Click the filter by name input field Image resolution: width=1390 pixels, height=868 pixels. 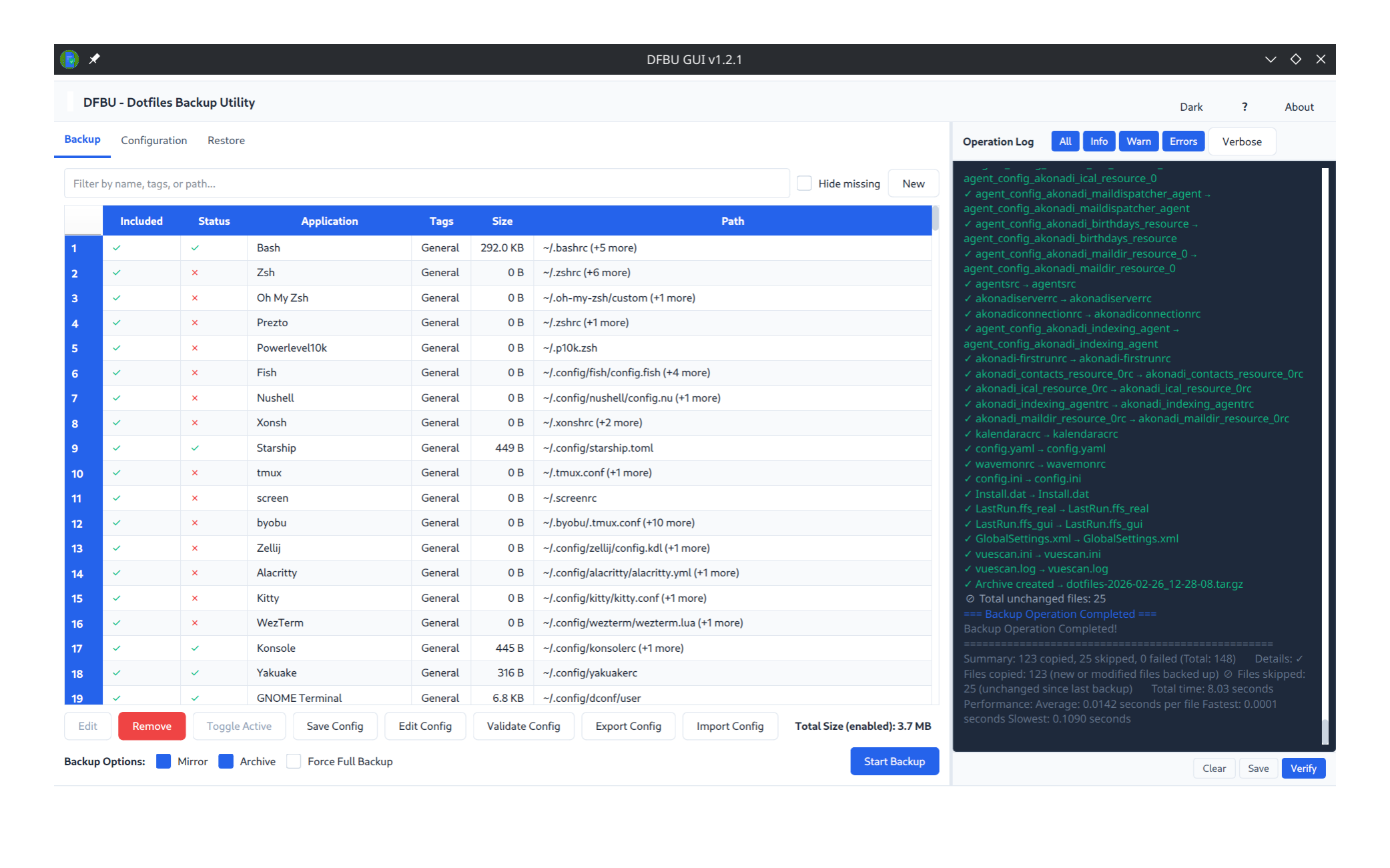427,183
